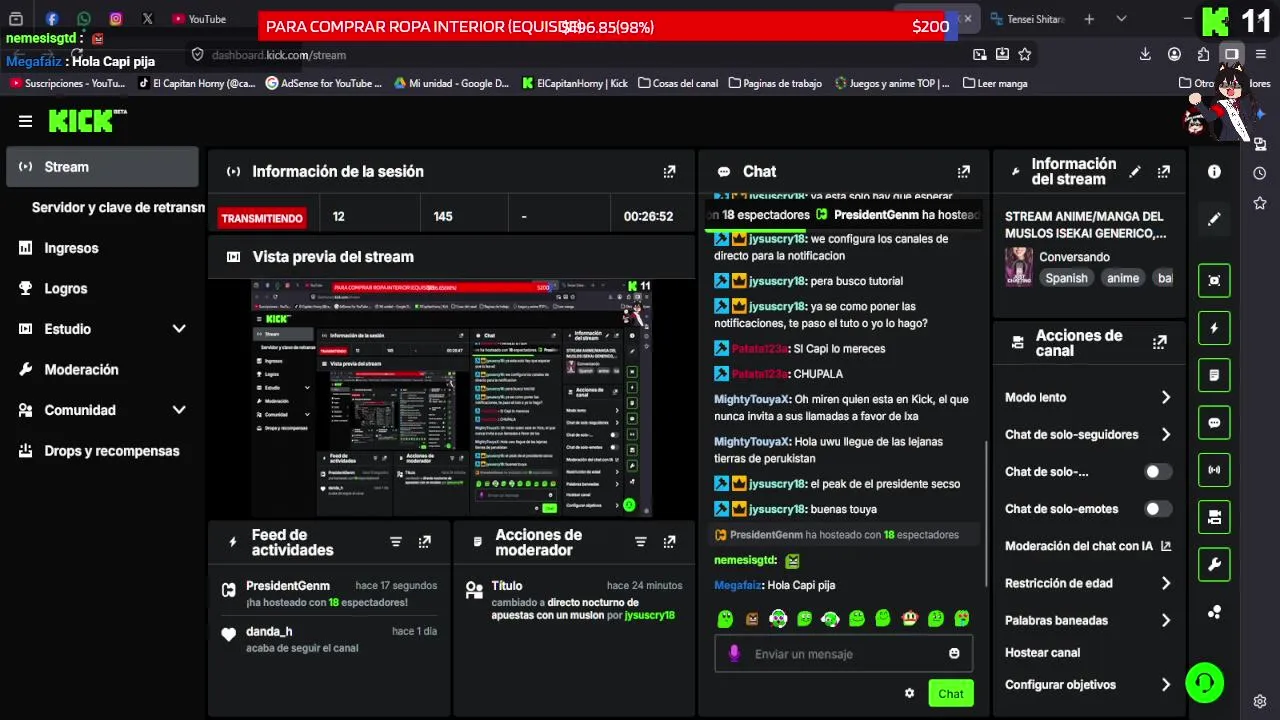Click the info icon in right toolbar
Image resolution: width=1280 pixels, height=720 pixels.
[x=1214, y=172]
